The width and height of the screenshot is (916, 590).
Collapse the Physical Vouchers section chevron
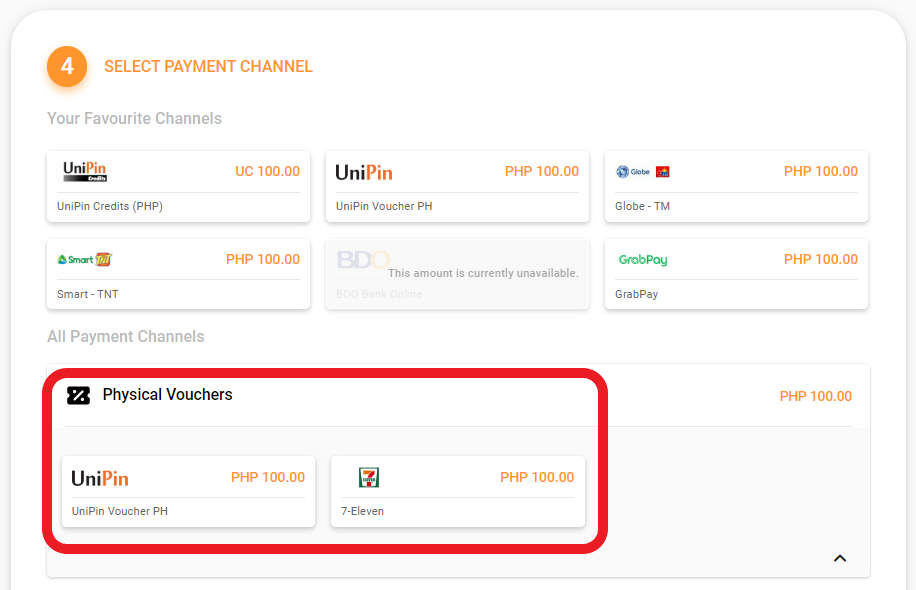click(x=839, y=558)
